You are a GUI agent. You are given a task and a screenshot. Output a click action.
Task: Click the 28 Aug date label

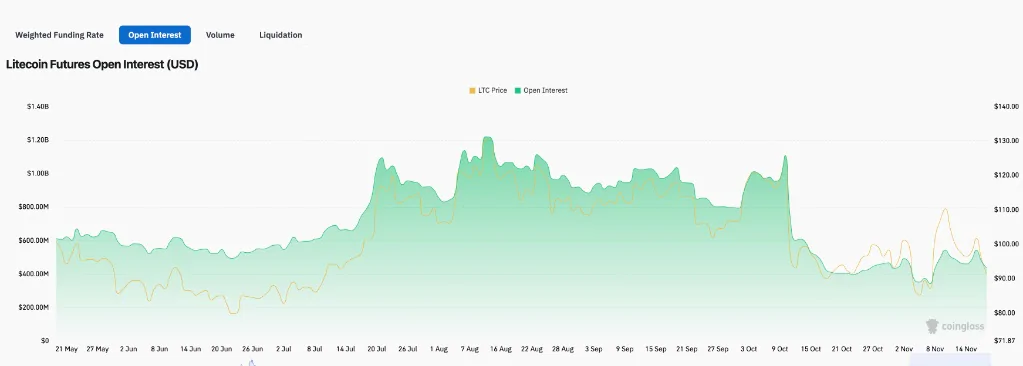[x=562, y=349]
